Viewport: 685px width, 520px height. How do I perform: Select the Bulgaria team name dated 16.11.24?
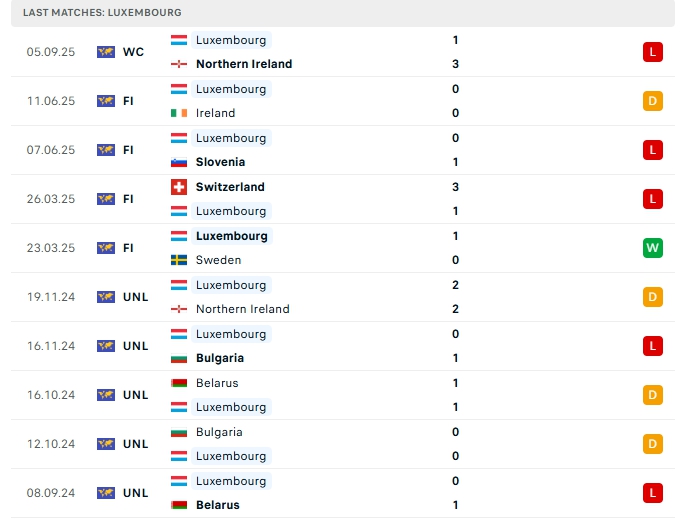pyautogui.click(x=220, y=358)
